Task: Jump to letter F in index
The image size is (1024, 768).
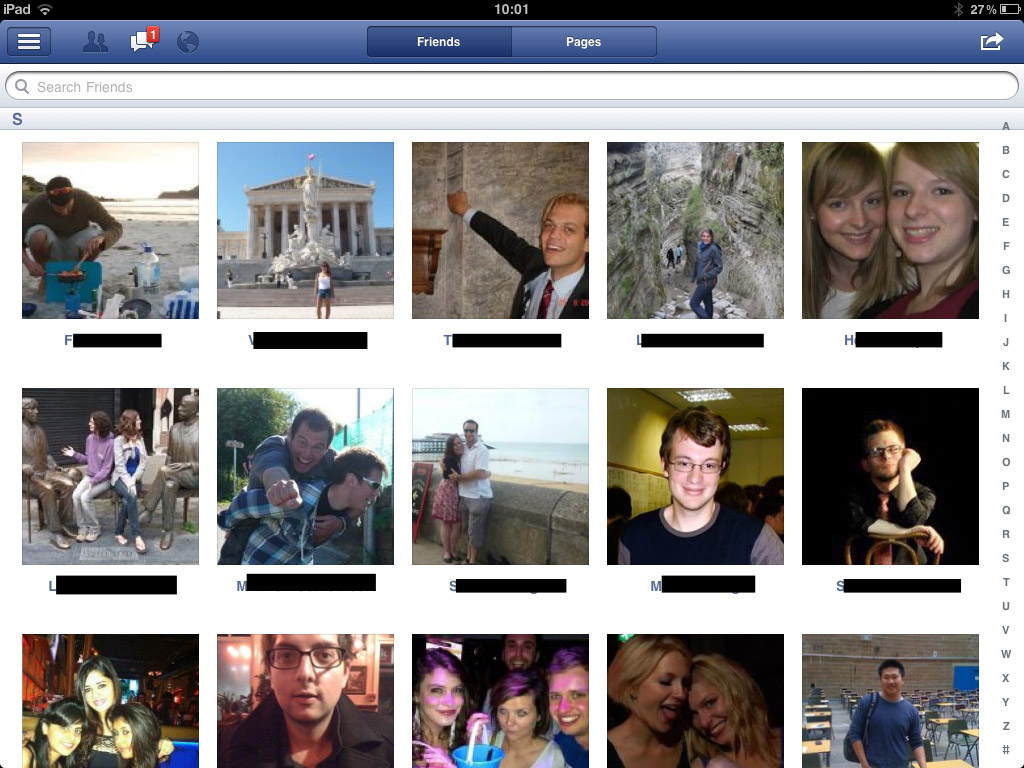Action: 1006,246
